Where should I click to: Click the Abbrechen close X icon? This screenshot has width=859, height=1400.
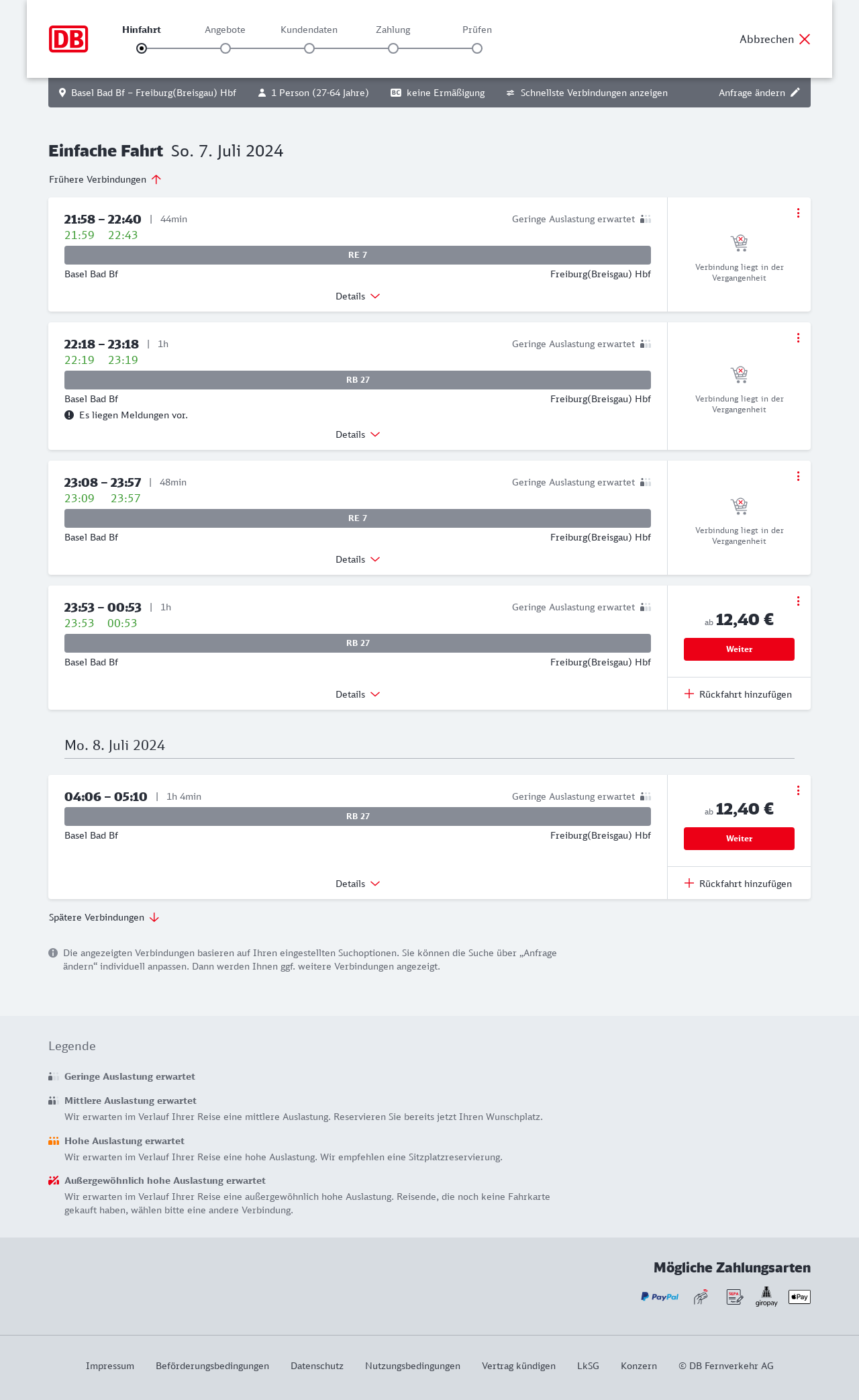point(805,39)
